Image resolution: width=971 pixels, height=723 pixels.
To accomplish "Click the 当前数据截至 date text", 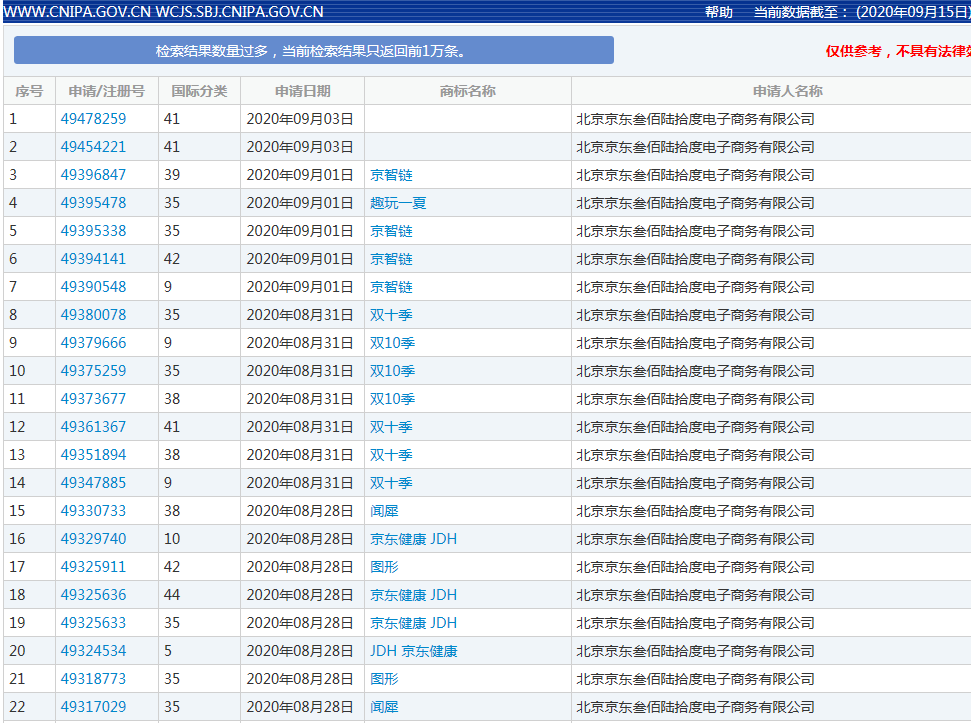I will click(861, 12).
